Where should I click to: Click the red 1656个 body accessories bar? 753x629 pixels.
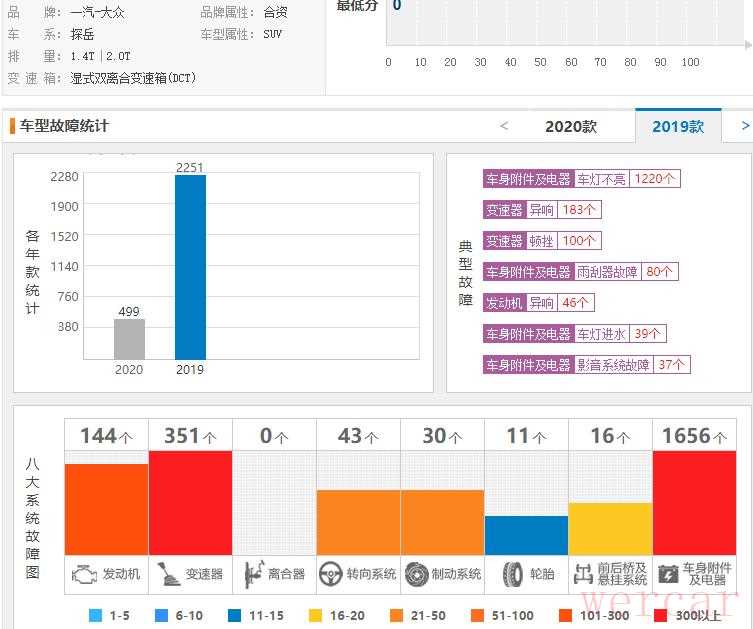[x=694, y=502]
